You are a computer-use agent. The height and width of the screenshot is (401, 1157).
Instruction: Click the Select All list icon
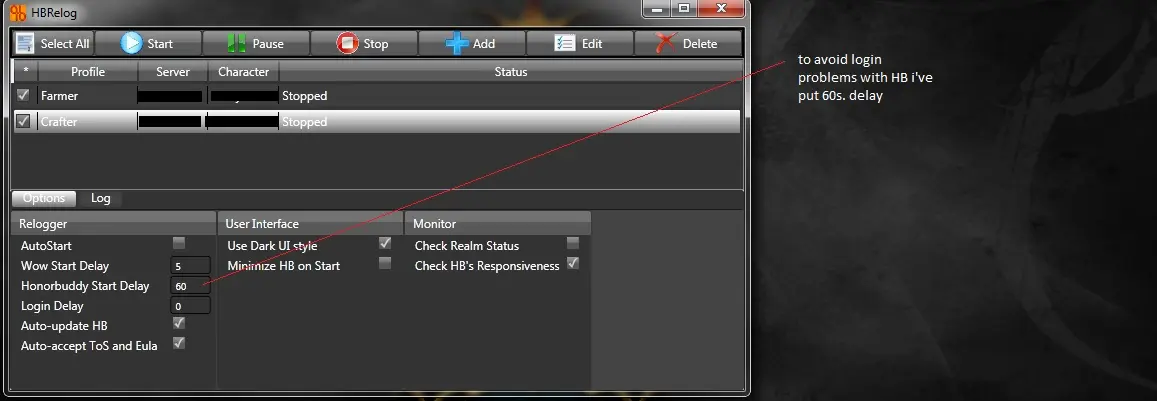25,44
